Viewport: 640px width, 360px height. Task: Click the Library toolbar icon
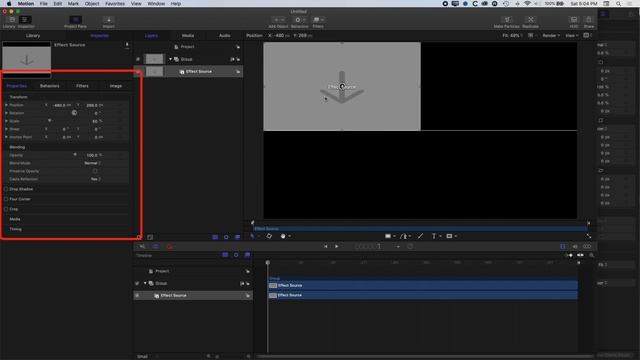[12, 20]
